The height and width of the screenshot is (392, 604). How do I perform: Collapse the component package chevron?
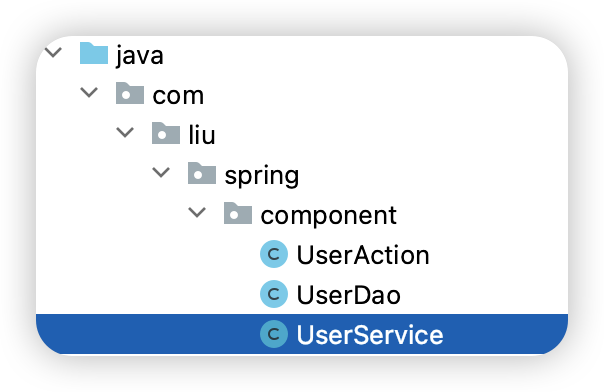[x=197, y=212]
